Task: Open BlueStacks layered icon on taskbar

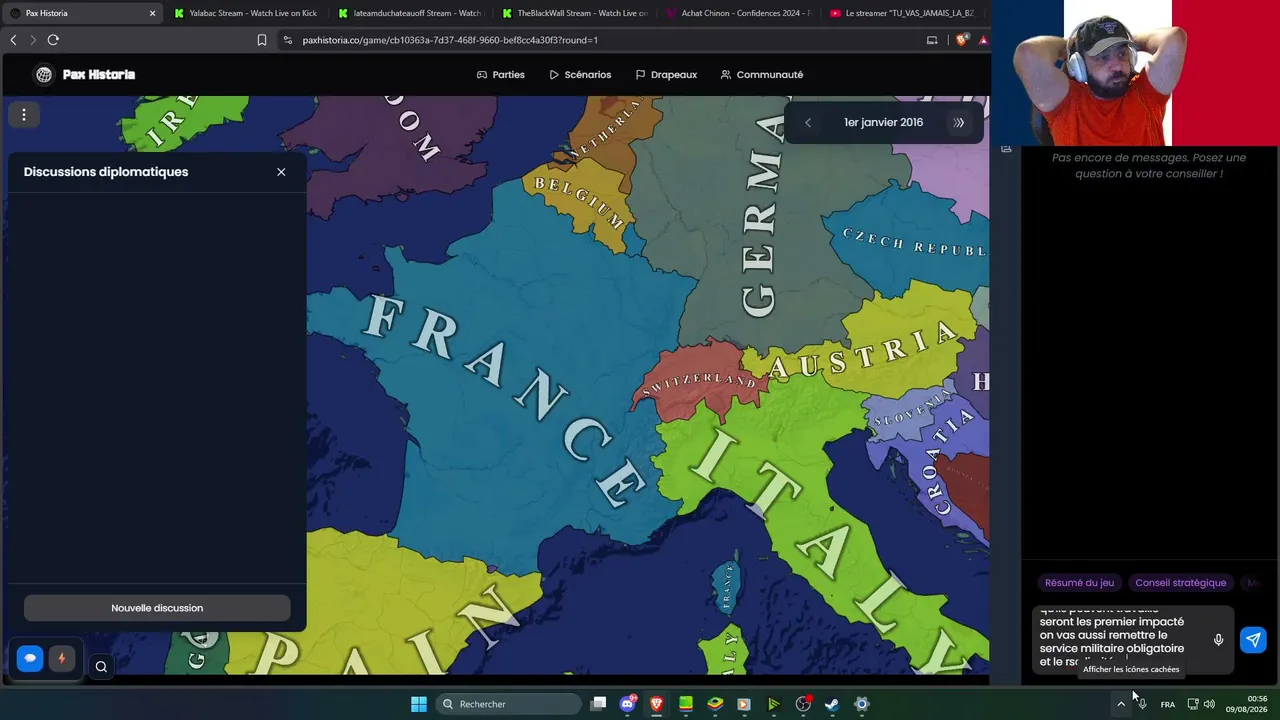Action: tap(715, 704)
